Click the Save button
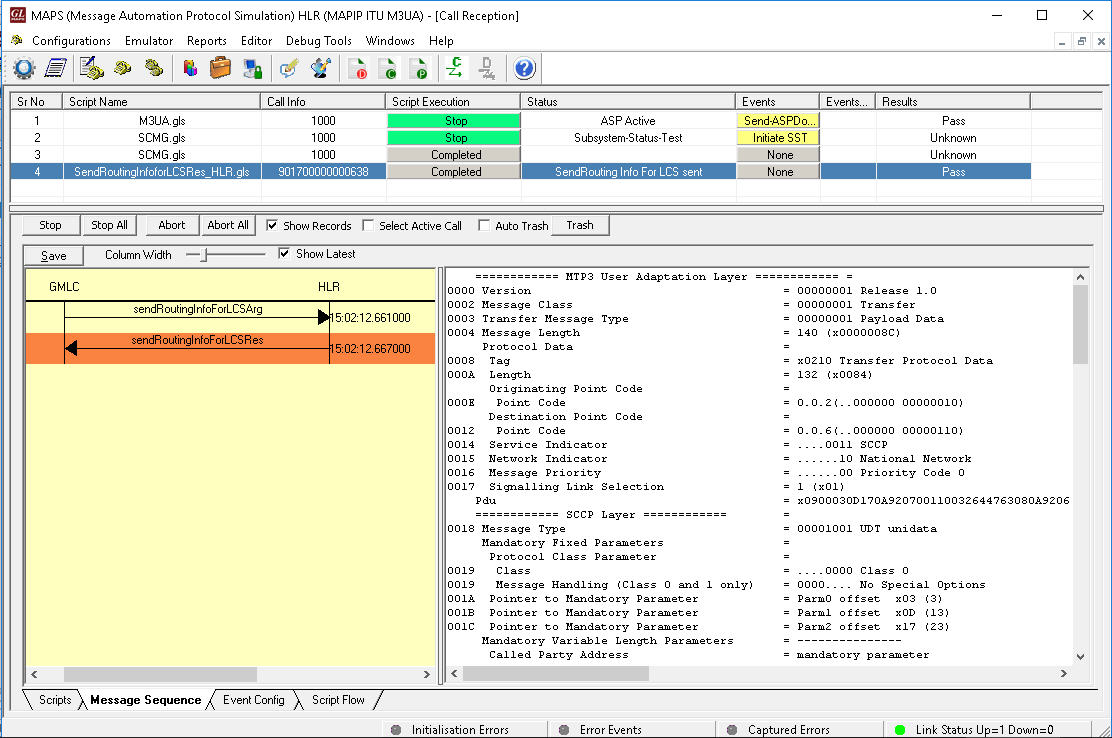The image size is (1112, 738). [54, 256]
